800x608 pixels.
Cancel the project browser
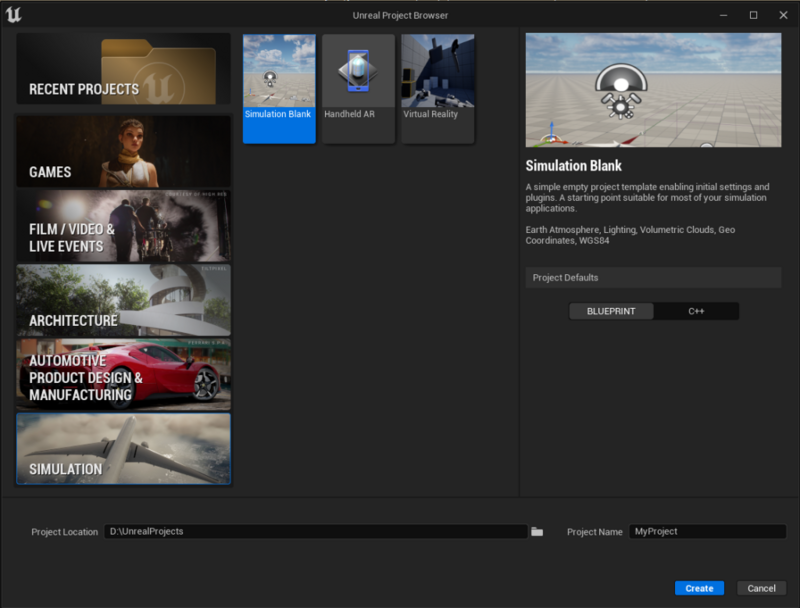point(761,588)
